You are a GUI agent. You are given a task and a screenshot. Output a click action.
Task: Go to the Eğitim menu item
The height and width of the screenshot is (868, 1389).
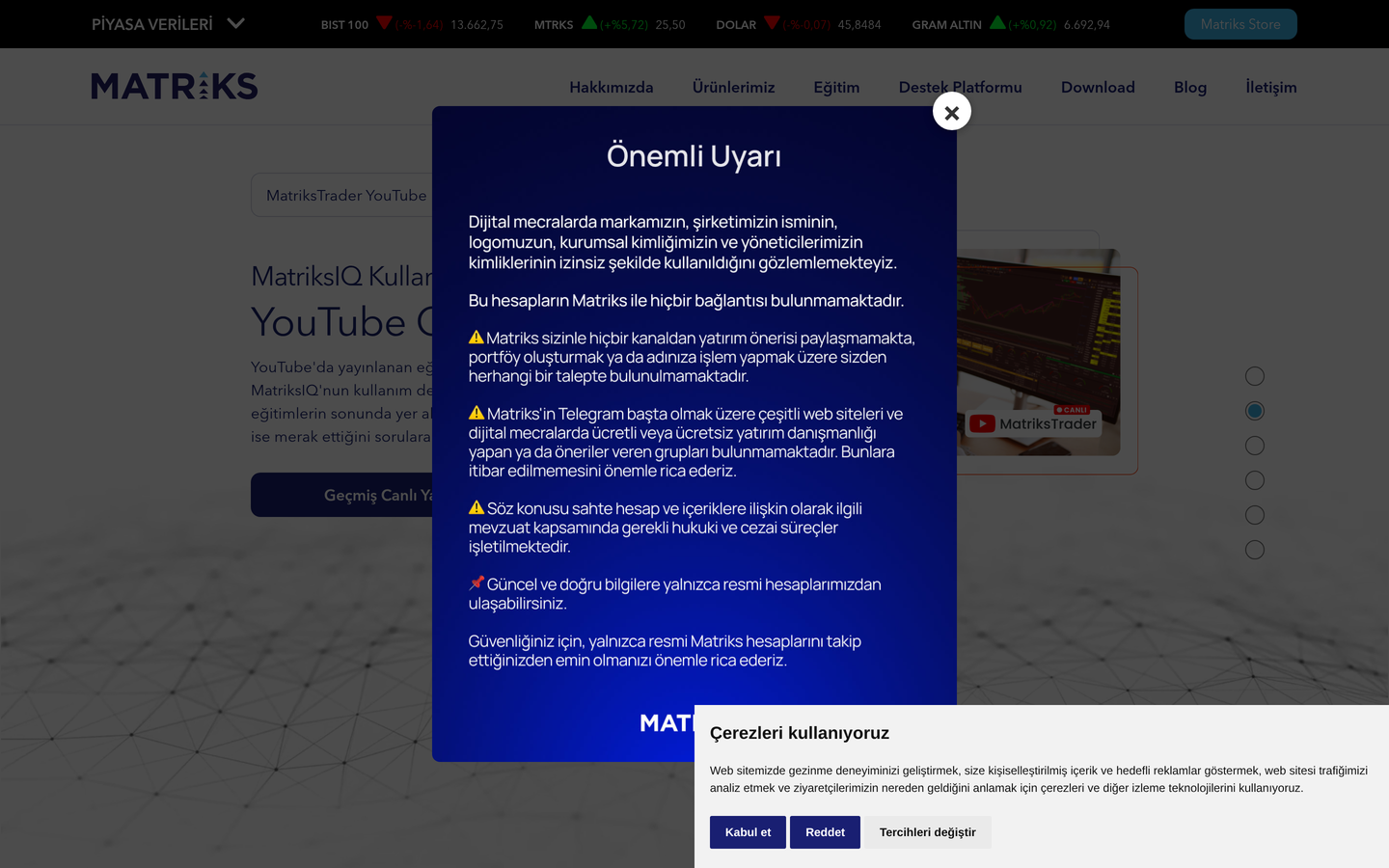coord(836,87)
